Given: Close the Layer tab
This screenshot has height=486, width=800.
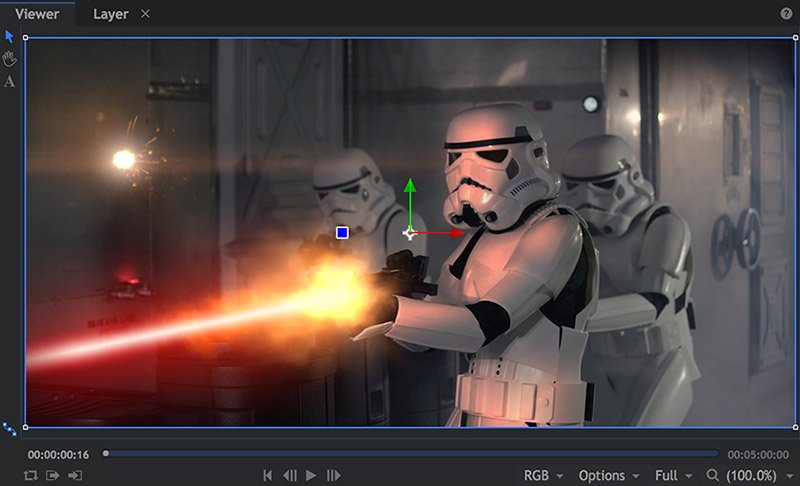Looking at the screenshot, I should (x=145, y=14).
